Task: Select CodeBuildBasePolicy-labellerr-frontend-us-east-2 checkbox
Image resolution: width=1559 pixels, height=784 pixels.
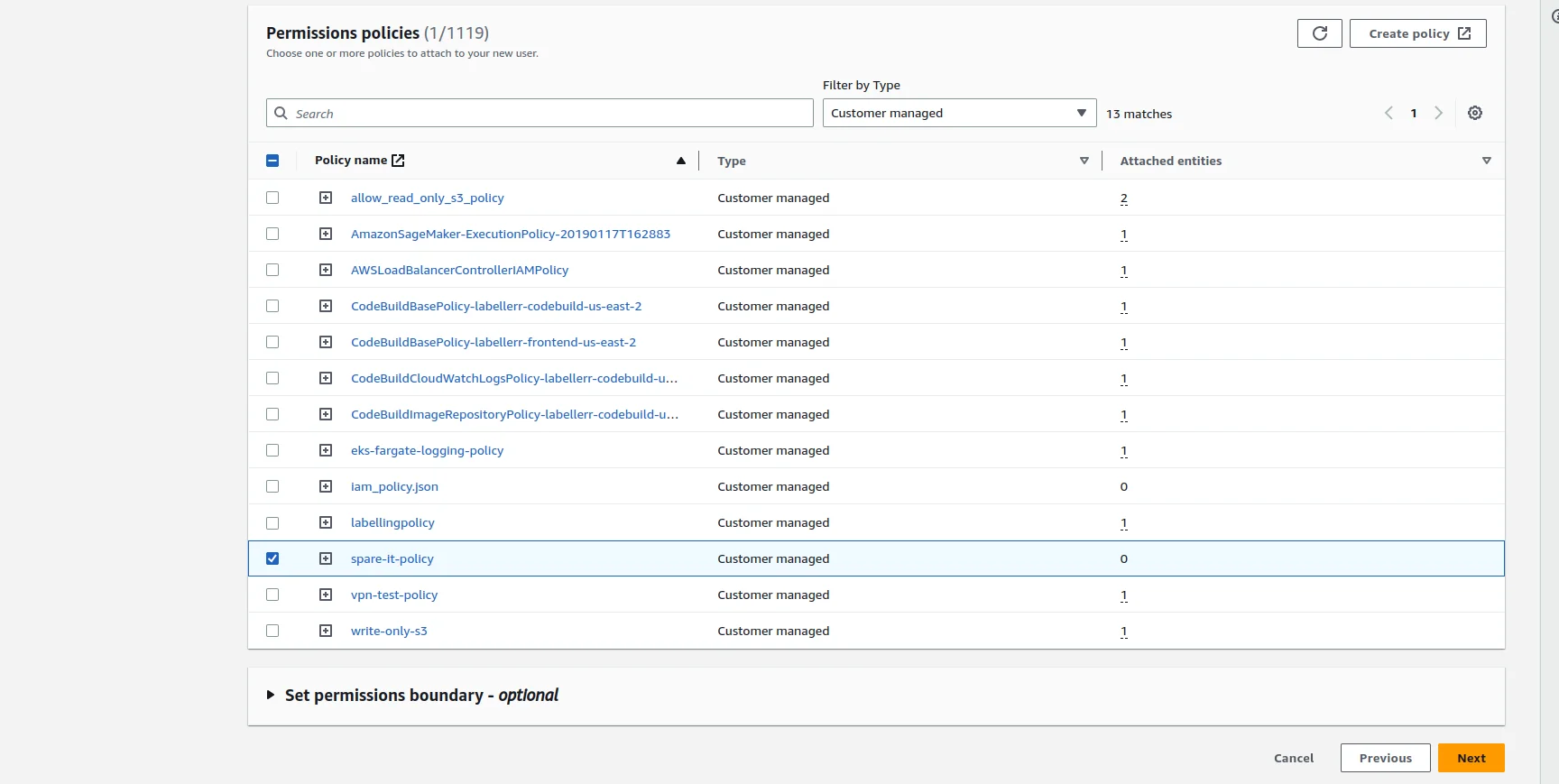Action: pyautogui.click(x=272, y=342)
